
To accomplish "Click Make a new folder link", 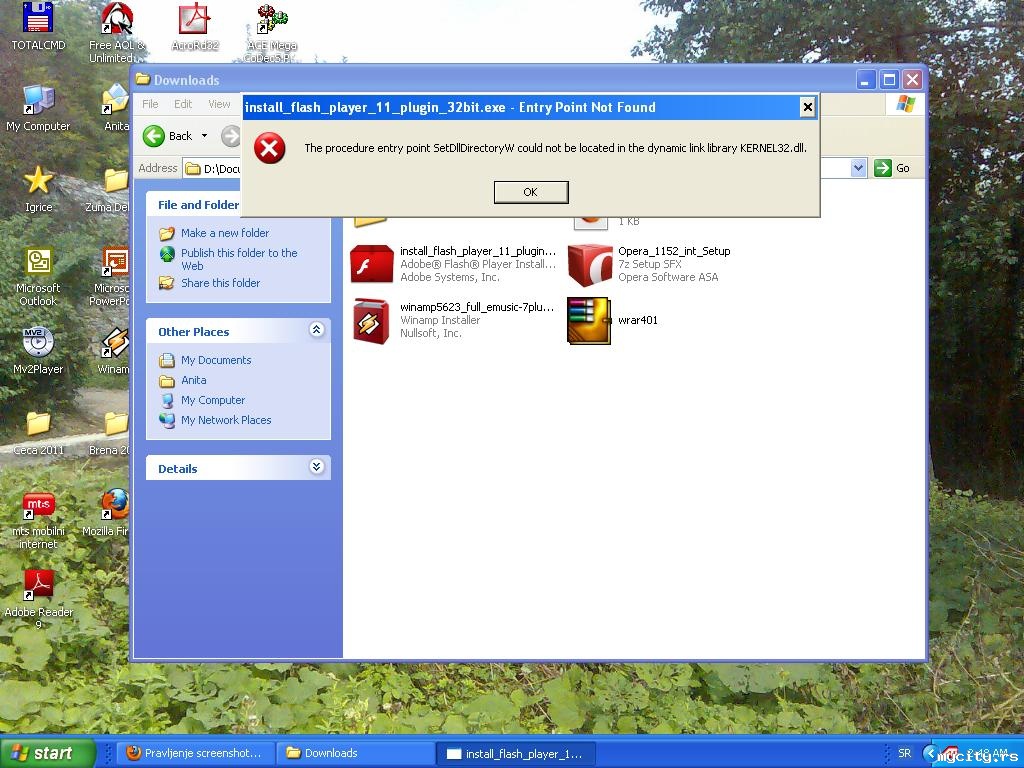I will click(225, 232).
